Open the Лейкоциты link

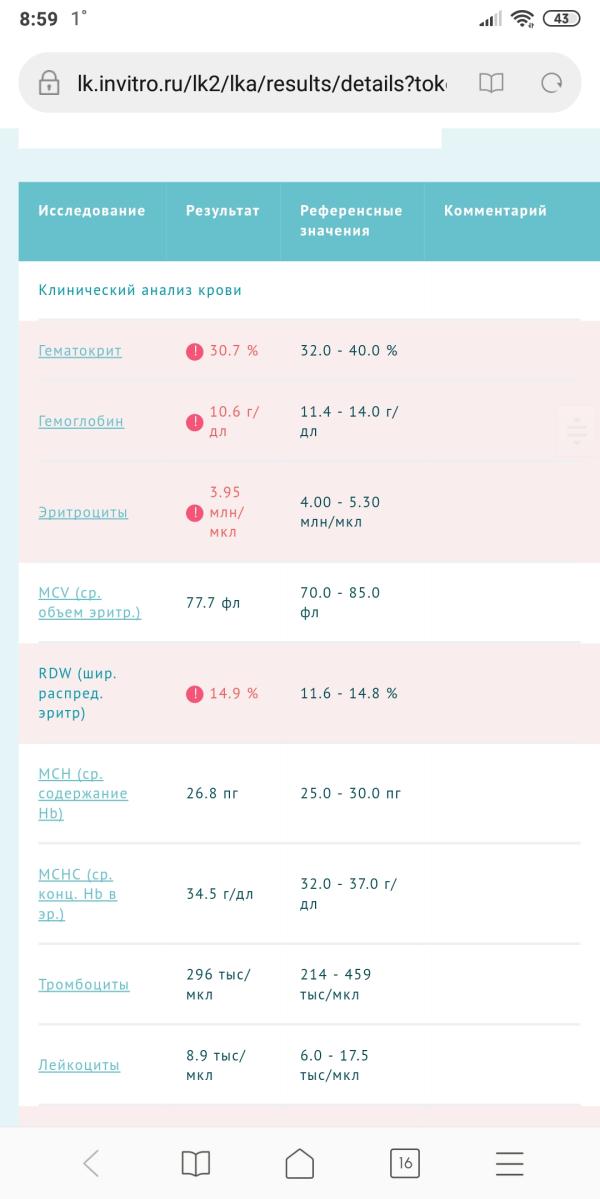[x=79, y=1065]
